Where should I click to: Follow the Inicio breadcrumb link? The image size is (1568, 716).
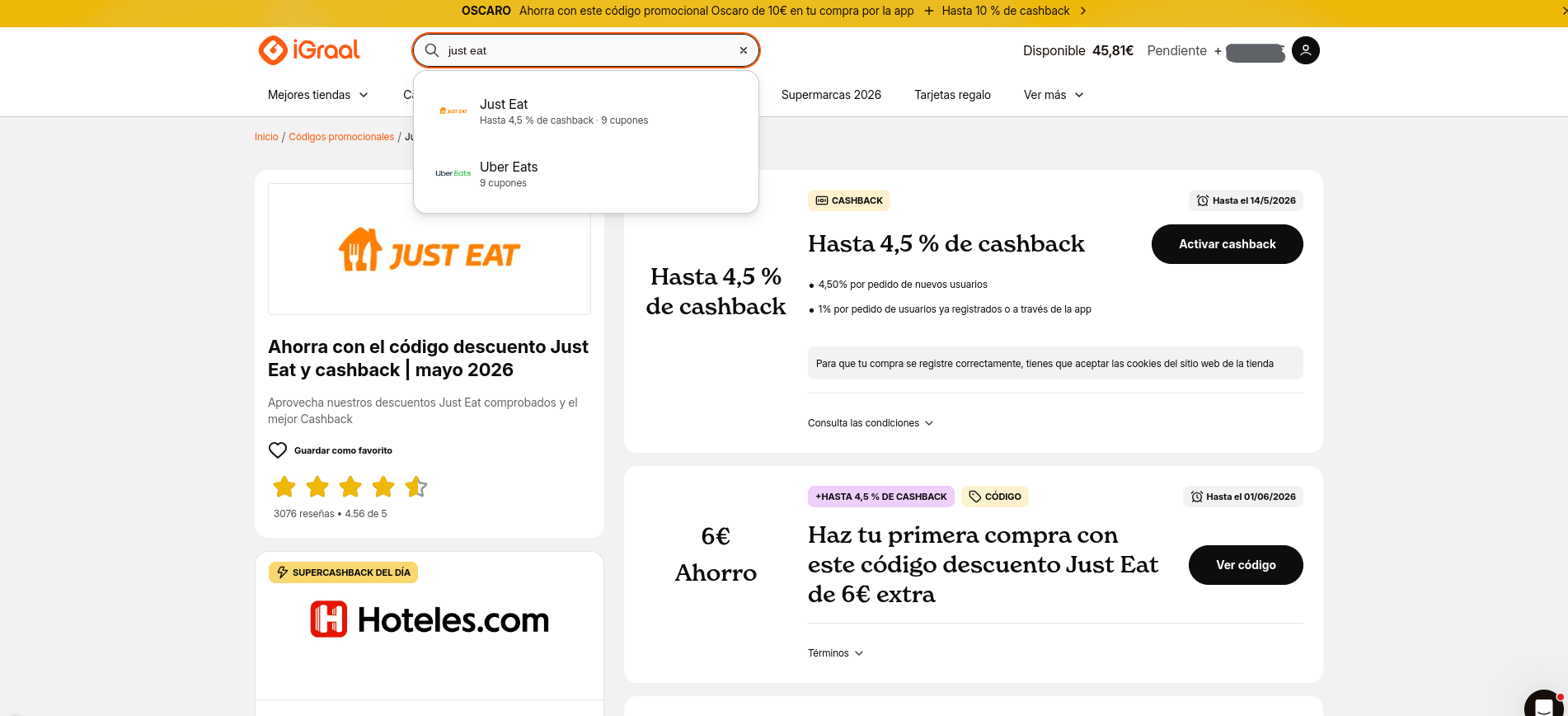tap(266, 137)
